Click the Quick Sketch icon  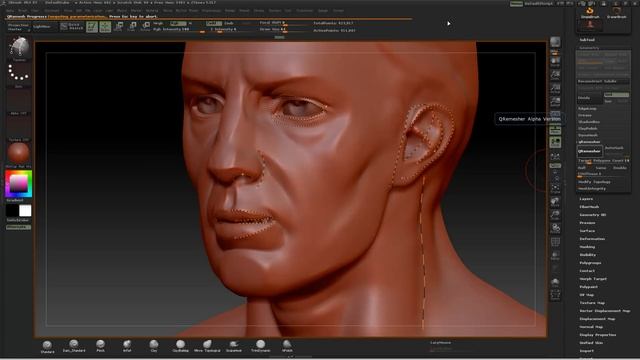click(72, 26)
